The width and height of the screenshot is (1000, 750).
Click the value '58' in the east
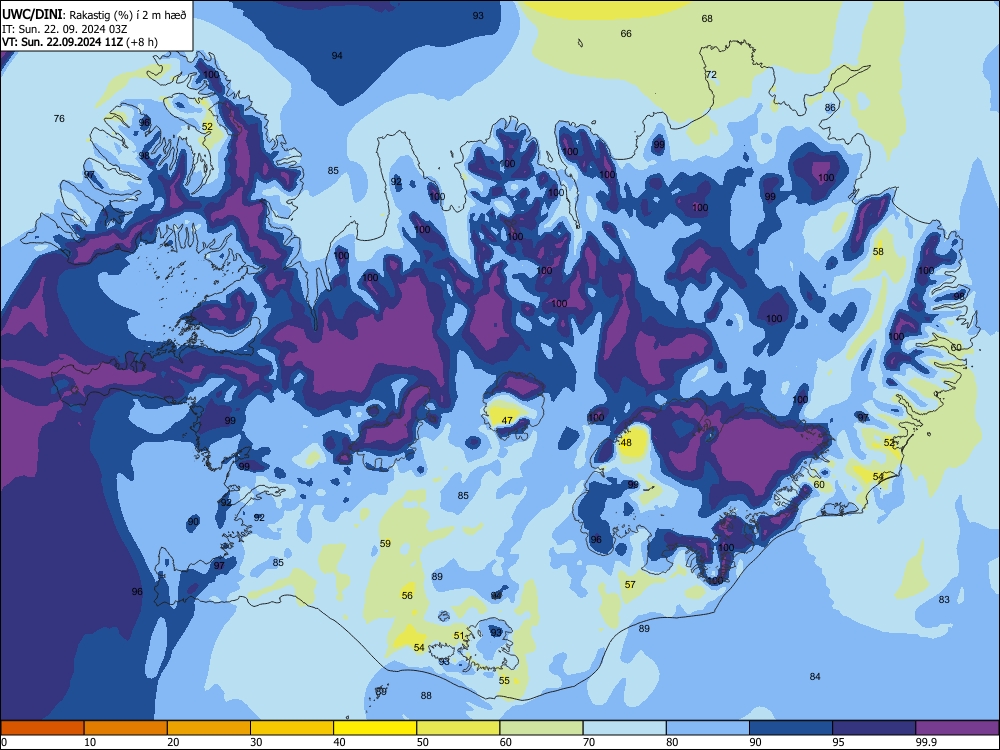(878, 252)
